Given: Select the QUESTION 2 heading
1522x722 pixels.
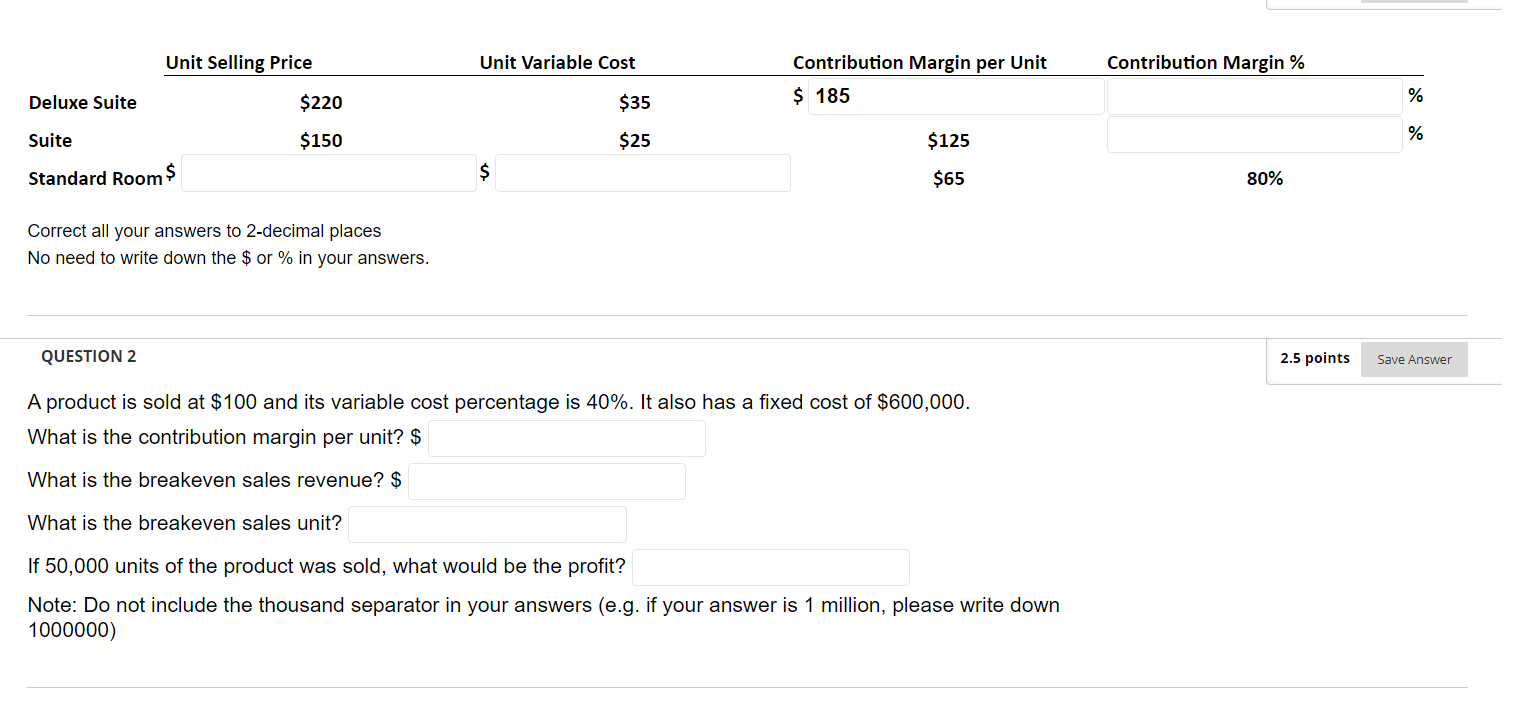Looking at the screenshot, I should (88, 355).
